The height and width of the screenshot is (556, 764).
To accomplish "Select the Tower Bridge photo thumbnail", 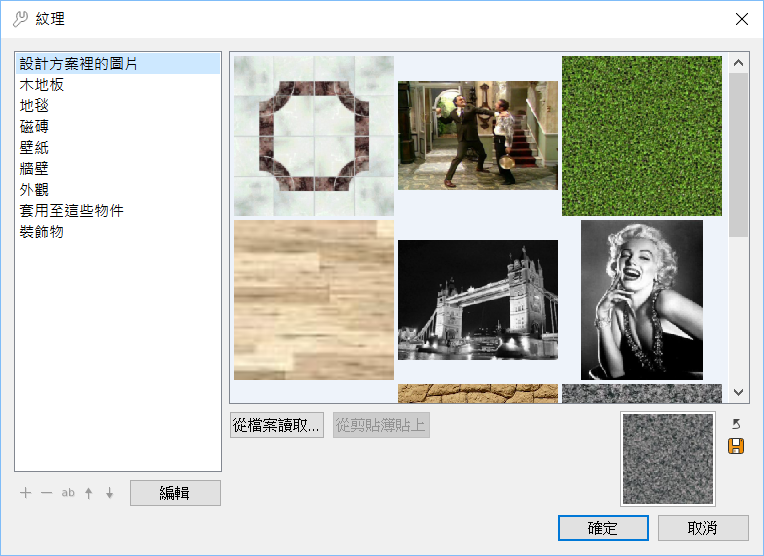I will tap(478, 300).
